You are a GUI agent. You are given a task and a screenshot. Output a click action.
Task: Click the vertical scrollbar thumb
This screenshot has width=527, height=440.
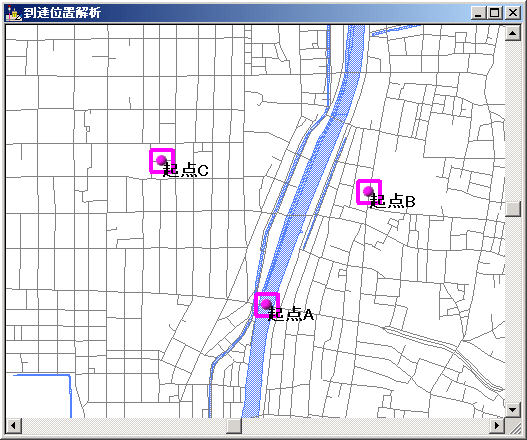(513, 209)
